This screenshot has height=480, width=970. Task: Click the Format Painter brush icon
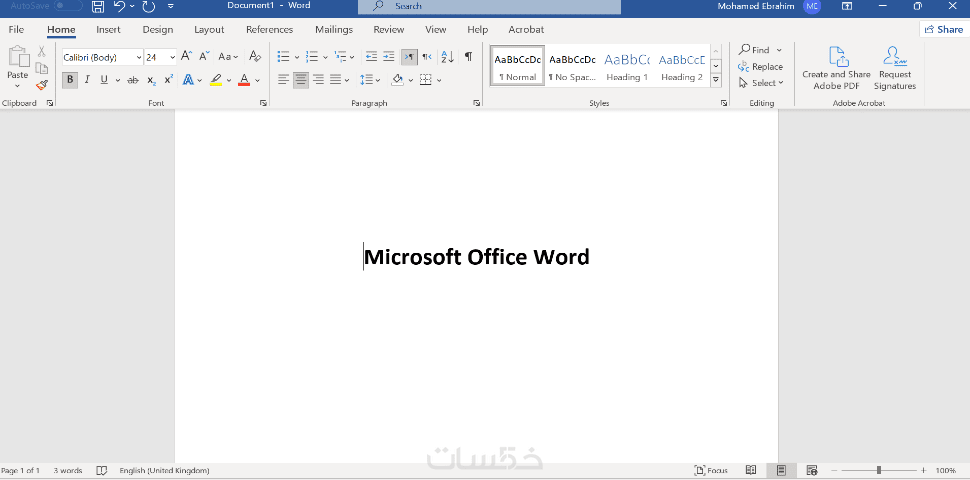click(41, 85)
